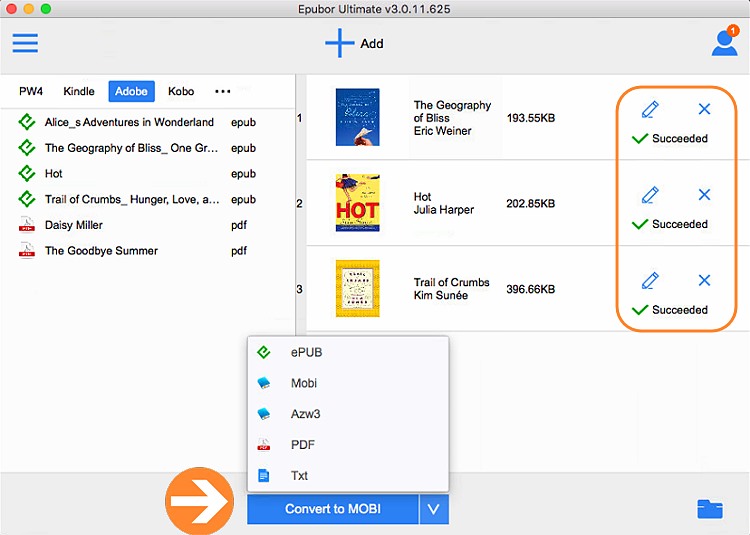Click the Hot title in conversion row 2
Image resolution: width=750 pixels, height=535 pixels.
(422, 197)
